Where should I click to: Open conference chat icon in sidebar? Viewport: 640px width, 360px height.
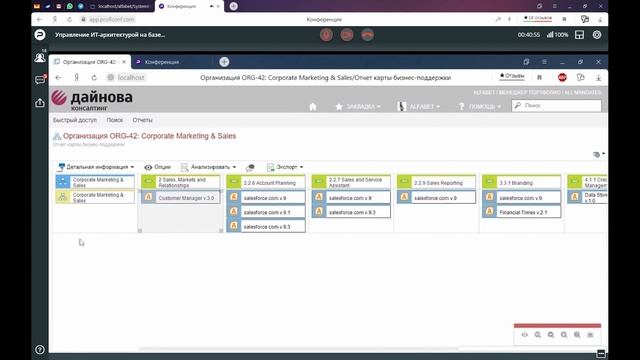click(40, 80)
